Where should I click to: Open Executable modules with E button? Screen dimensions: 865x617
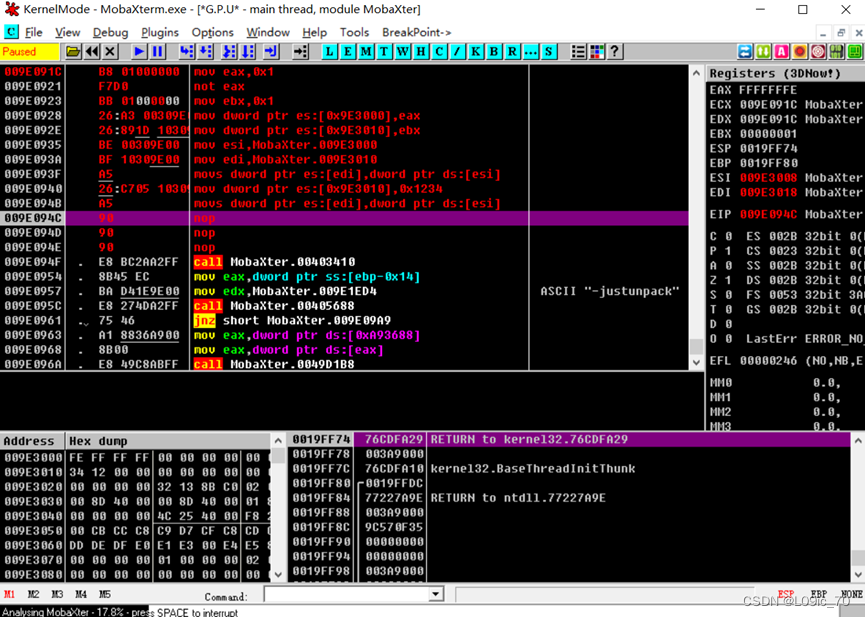[348, 52]
